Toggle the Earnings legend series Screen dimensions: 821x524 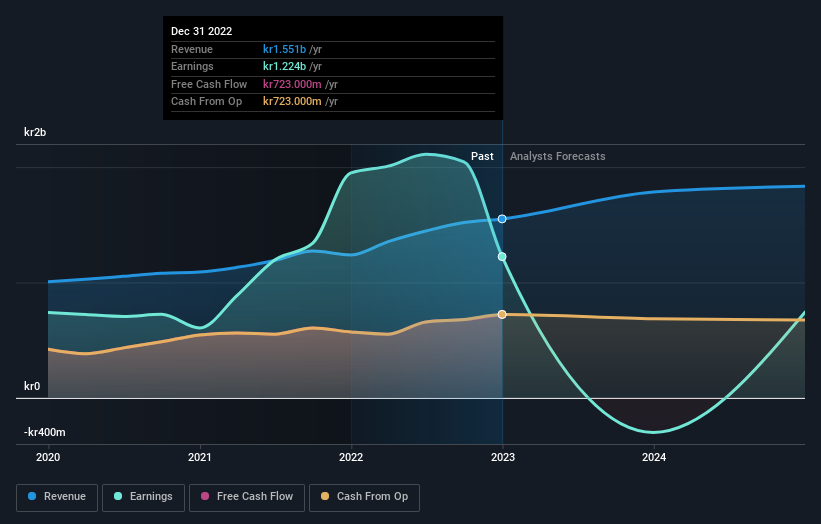tap(143, 497)
